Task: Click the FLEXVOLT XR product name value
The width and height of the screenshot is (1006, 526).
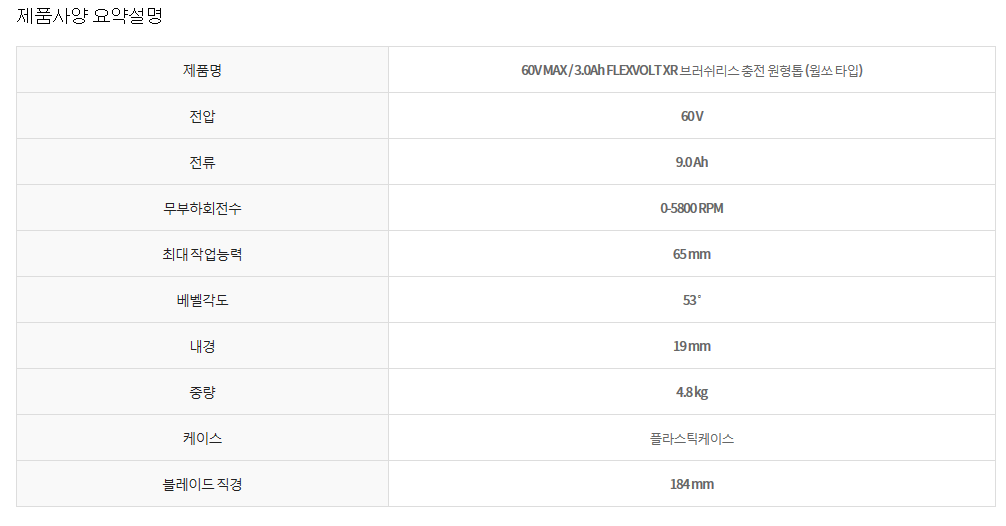Action: (691, 70)
